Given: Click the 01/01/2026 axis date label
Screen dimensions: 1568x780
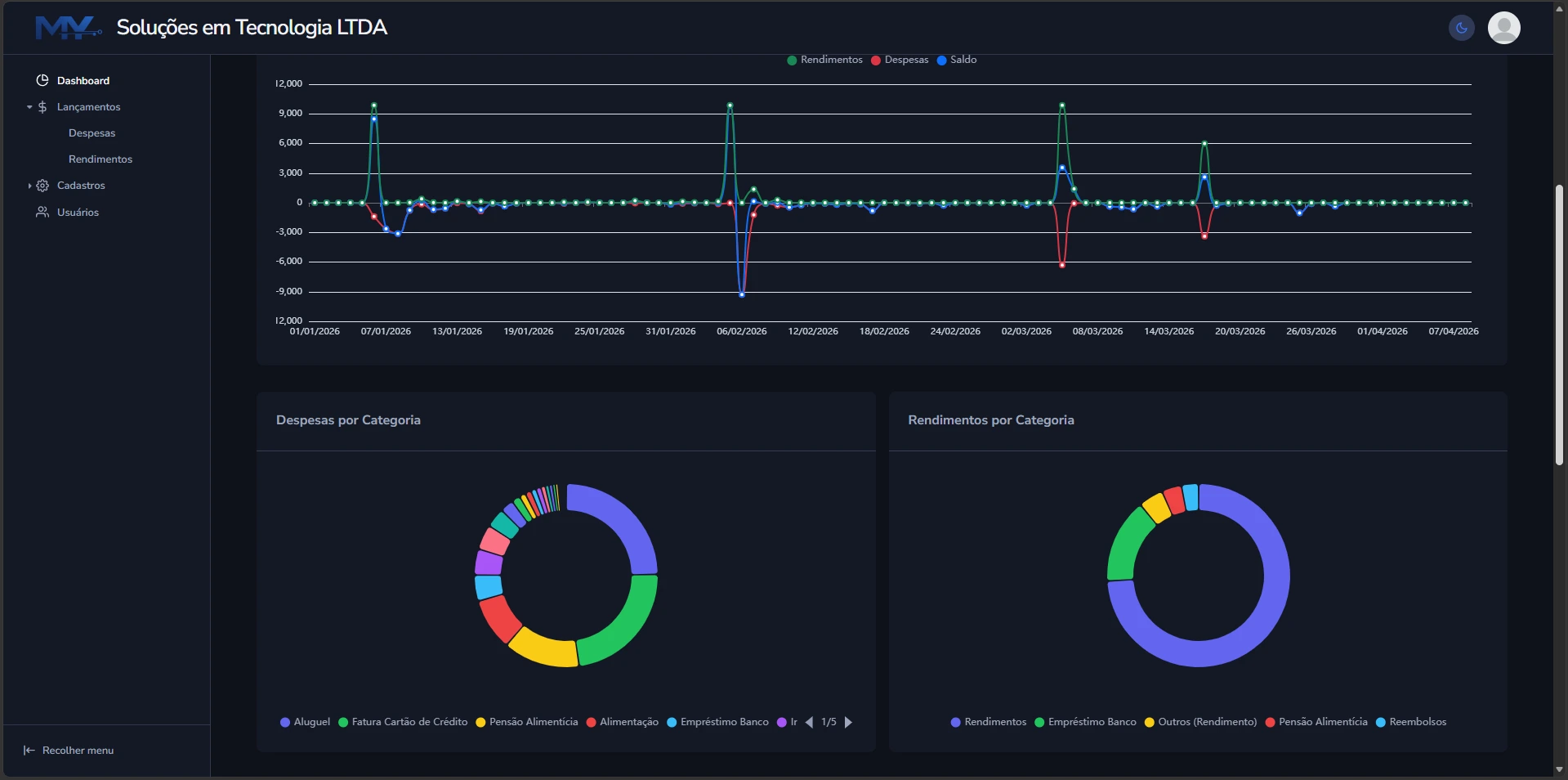Looking at the screenshot, I should (x=315, y=331).
